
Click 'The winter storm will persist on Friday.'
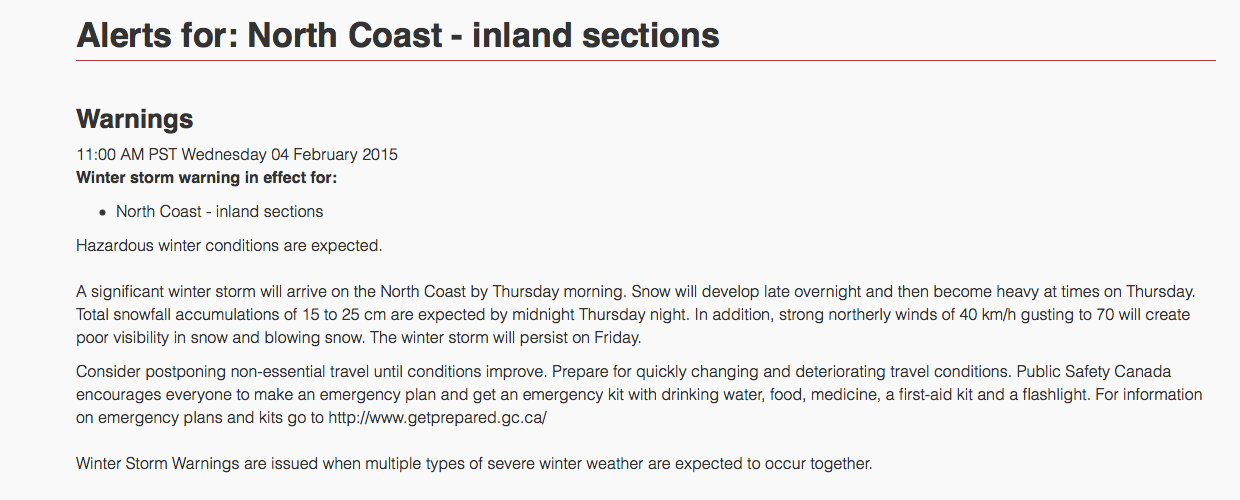click(502, 338)
